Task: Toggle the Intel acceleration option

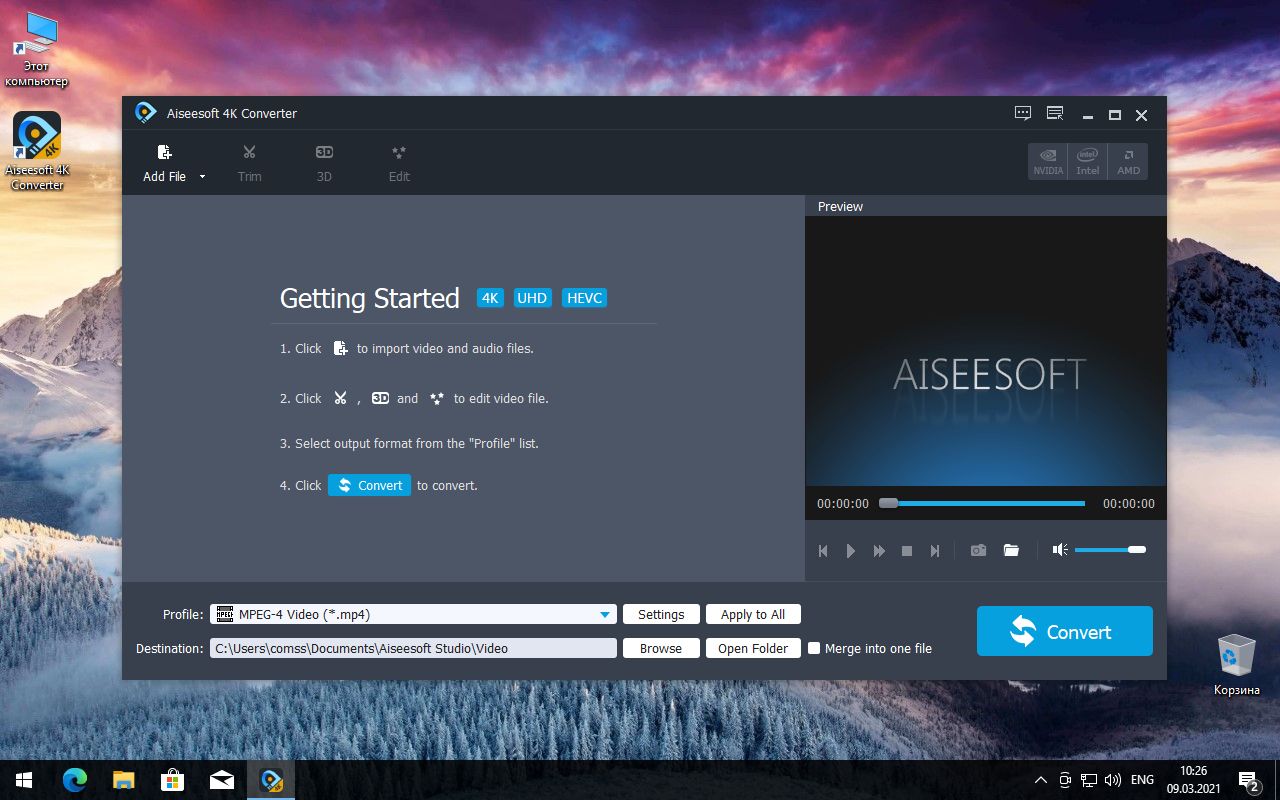Action: point(1087,161)
